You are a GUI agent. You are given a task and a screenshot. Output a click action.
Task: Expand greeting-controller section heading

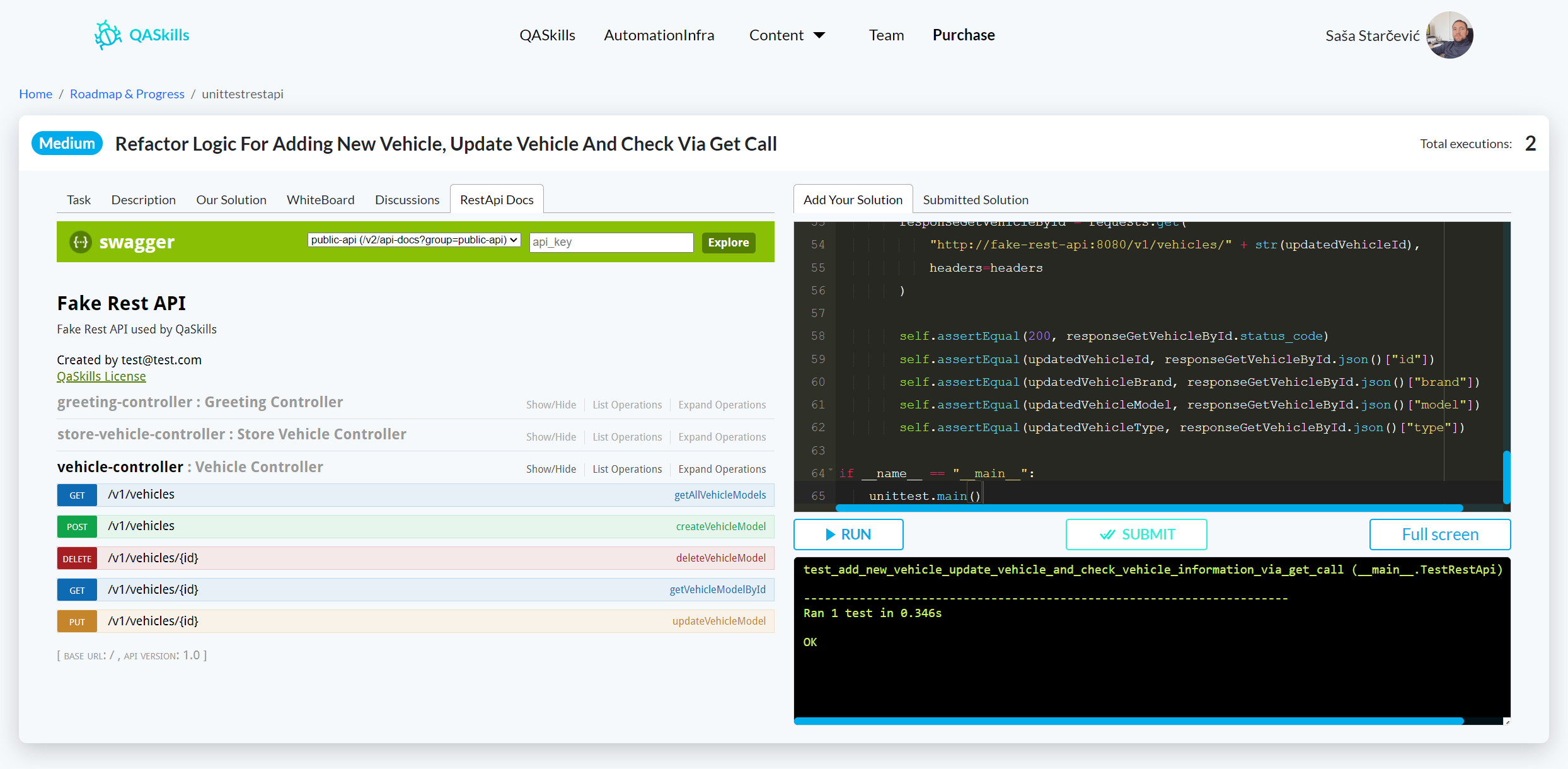[x=200, y=402]
